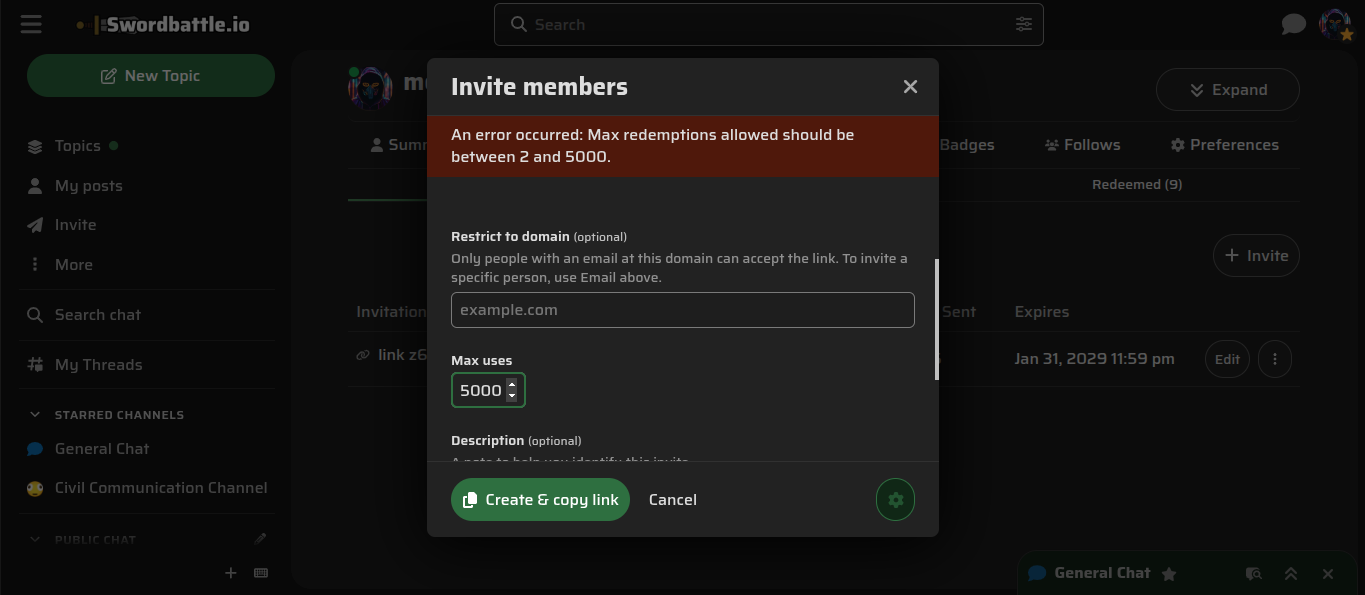Expand General Chat drawer with double chevrons
This screenshot has width=1365, height=595.
(x=1291, y=574)
